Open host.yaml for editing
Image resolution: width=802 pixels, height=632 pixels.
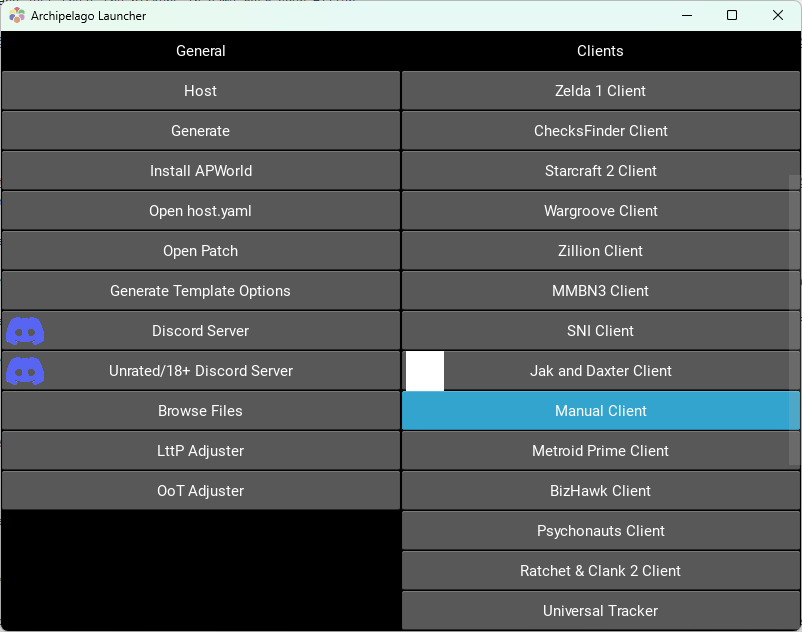[x=200, y=210]
